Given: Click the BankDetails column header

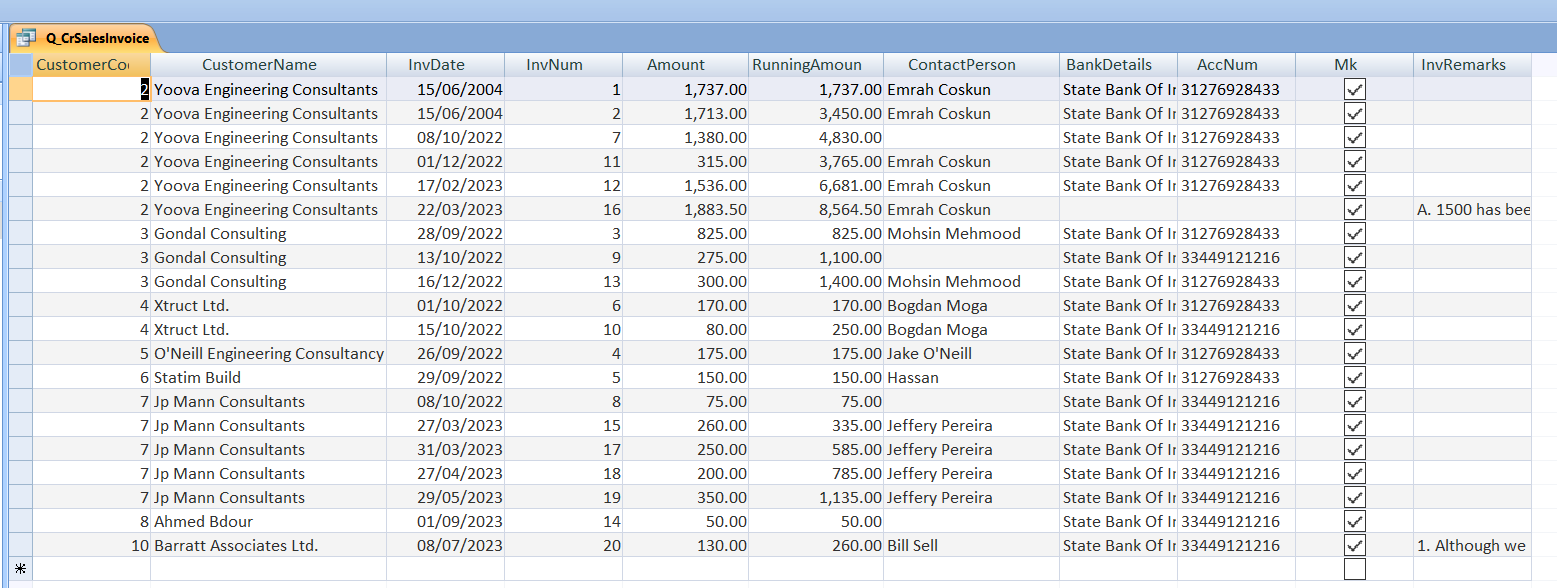Looking at the screenshot, I should click(1108, 65).
